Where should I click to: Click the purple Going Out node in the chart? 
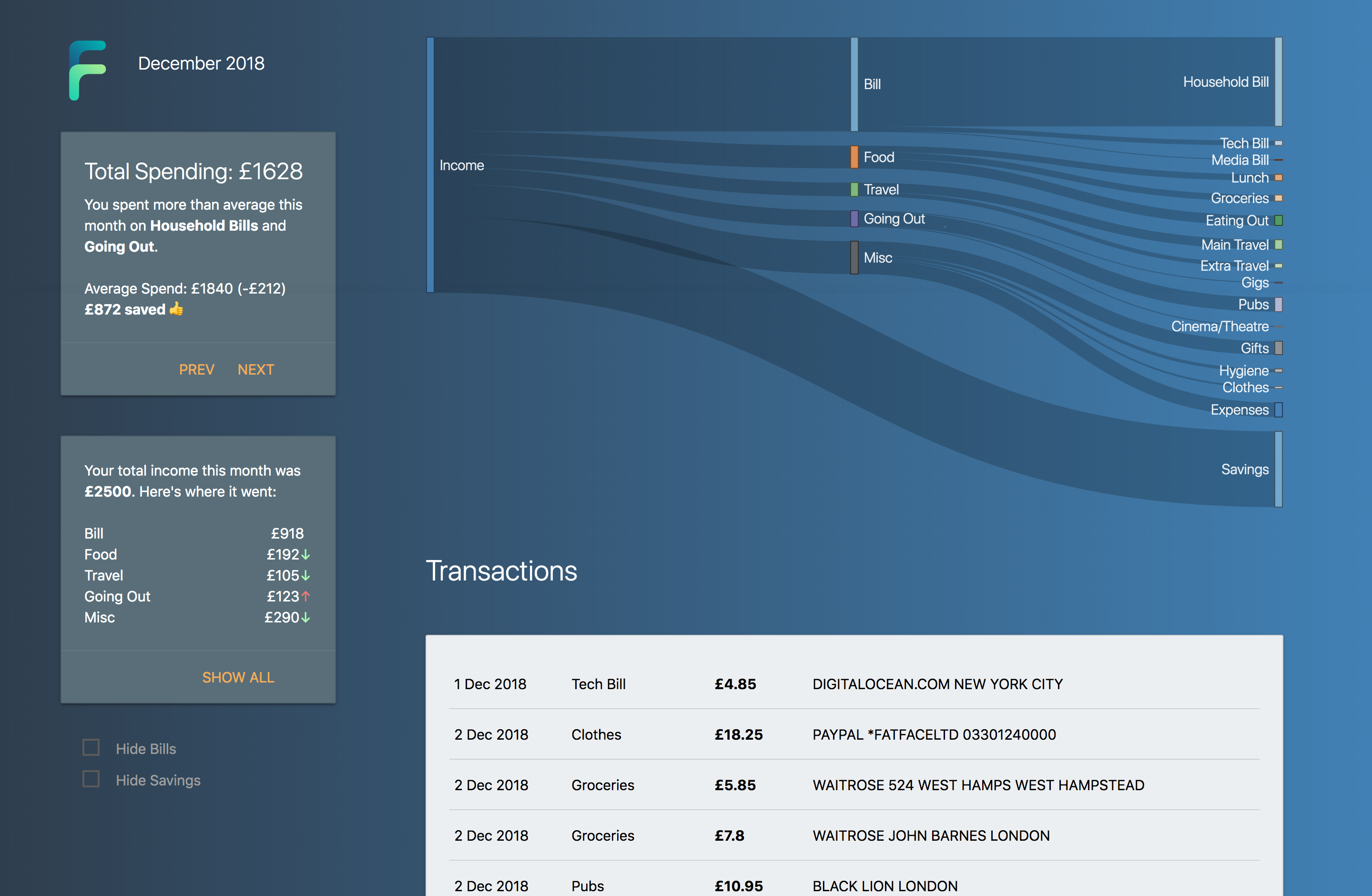(x=854, y=219)
